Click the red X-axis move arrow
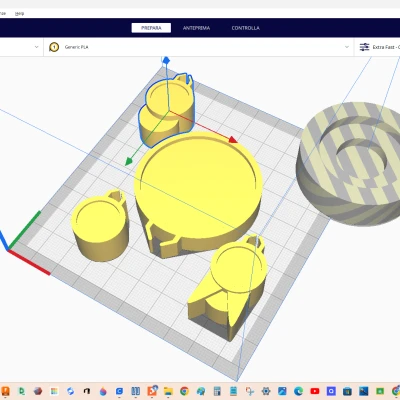 [x=233, y=139]
